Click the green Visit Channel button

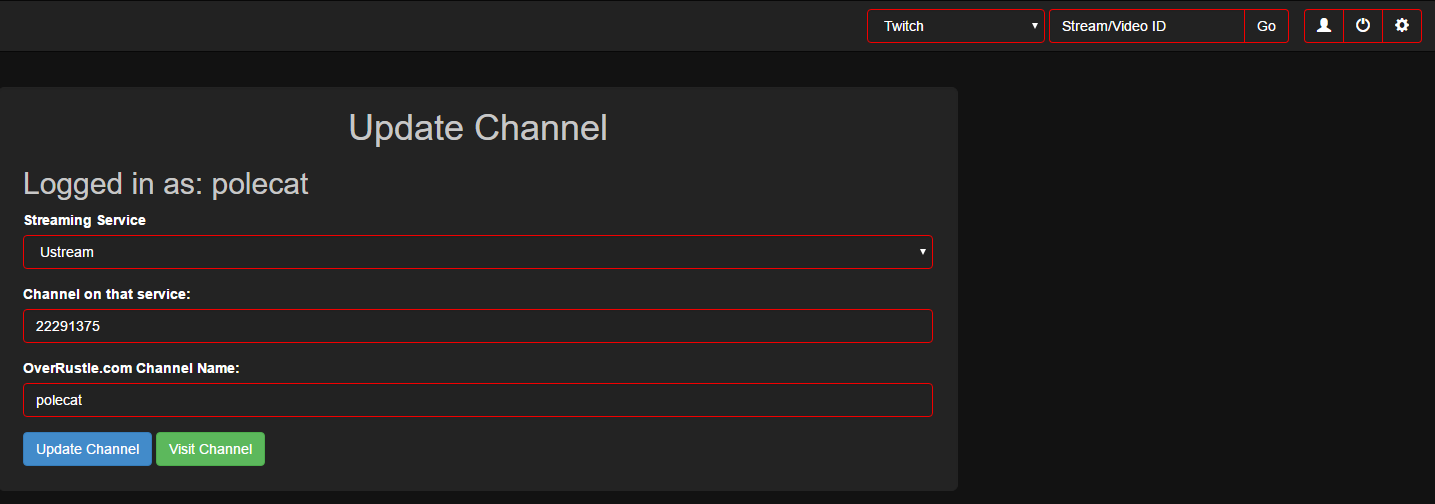click(x=211, y=449)
